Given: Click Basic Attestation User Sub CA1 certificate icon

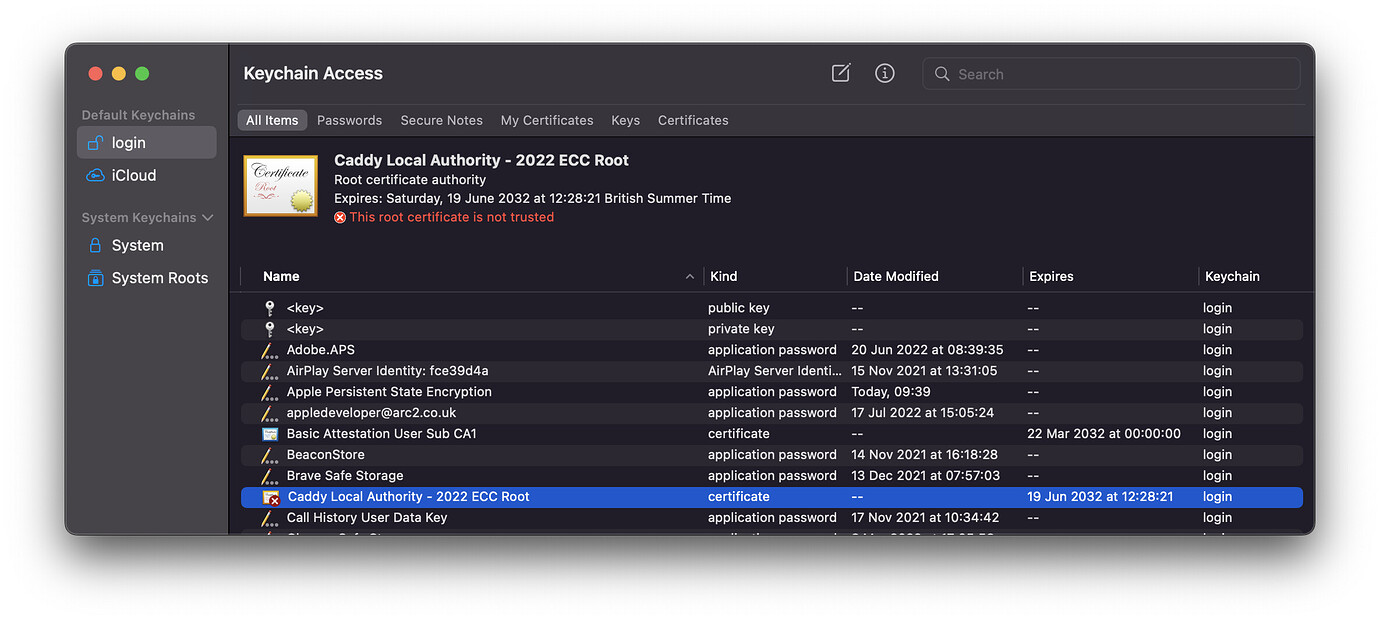Looking at the screenshot, I should coord(269,434).
